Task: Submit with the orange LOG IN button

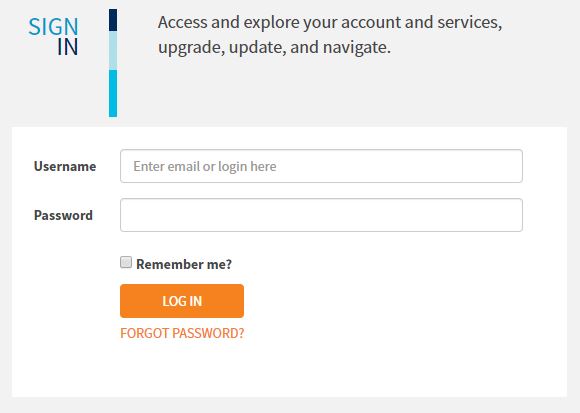Action: (x=182, y=301)
